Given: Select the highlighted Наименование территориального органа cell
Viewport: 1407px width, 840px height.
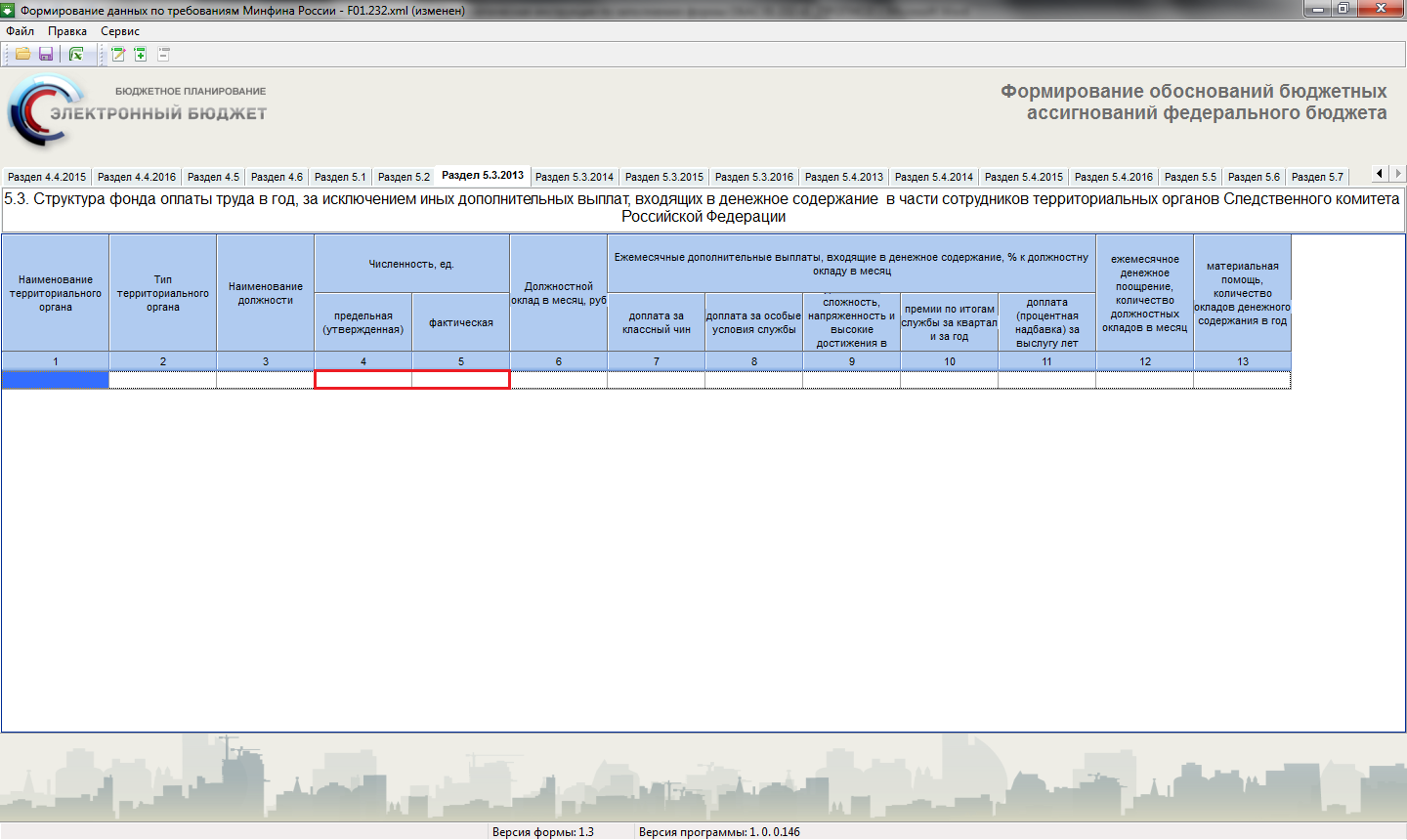Looking at the screenshot, I should [x=55, y=380].
